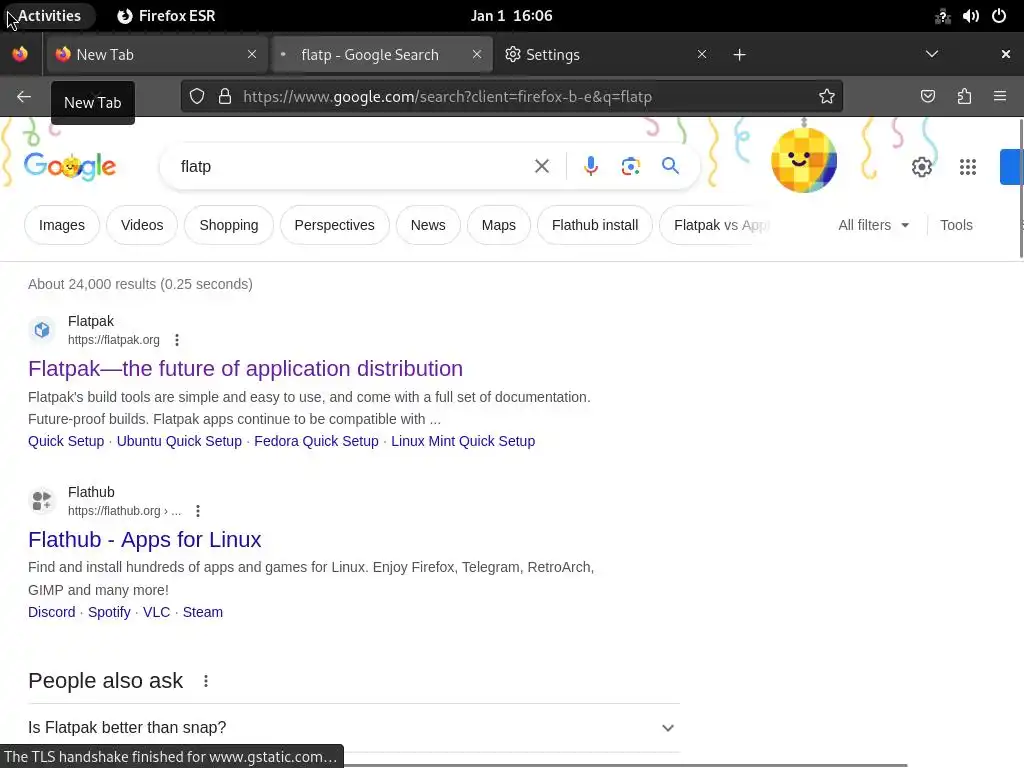Open the clock and calendar in top bar
Image resolution: width=1024 pixels, height=768 pixels.
[511, 16]
